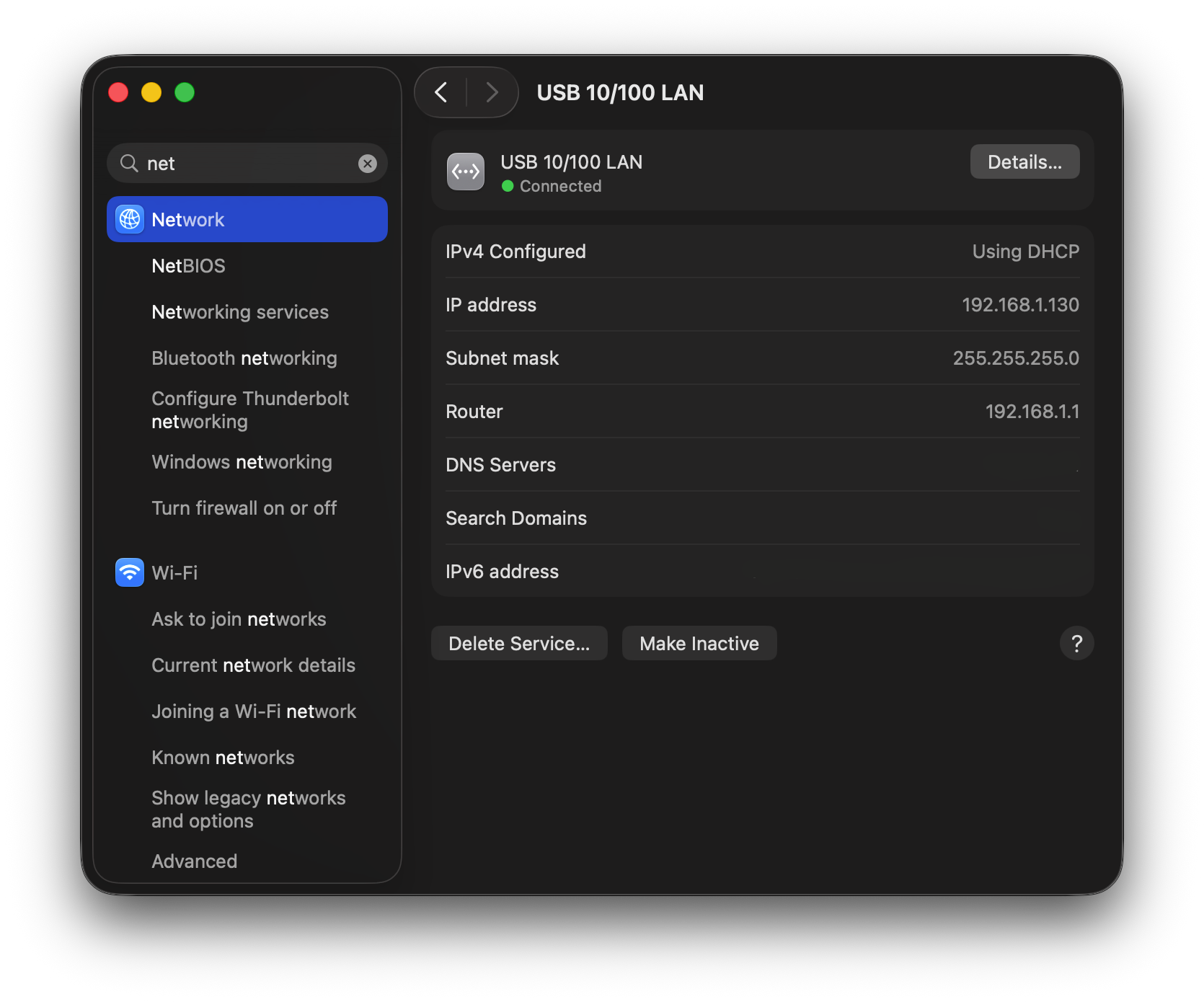Select Known networks under Wi-Fi

tap(223, 758)
